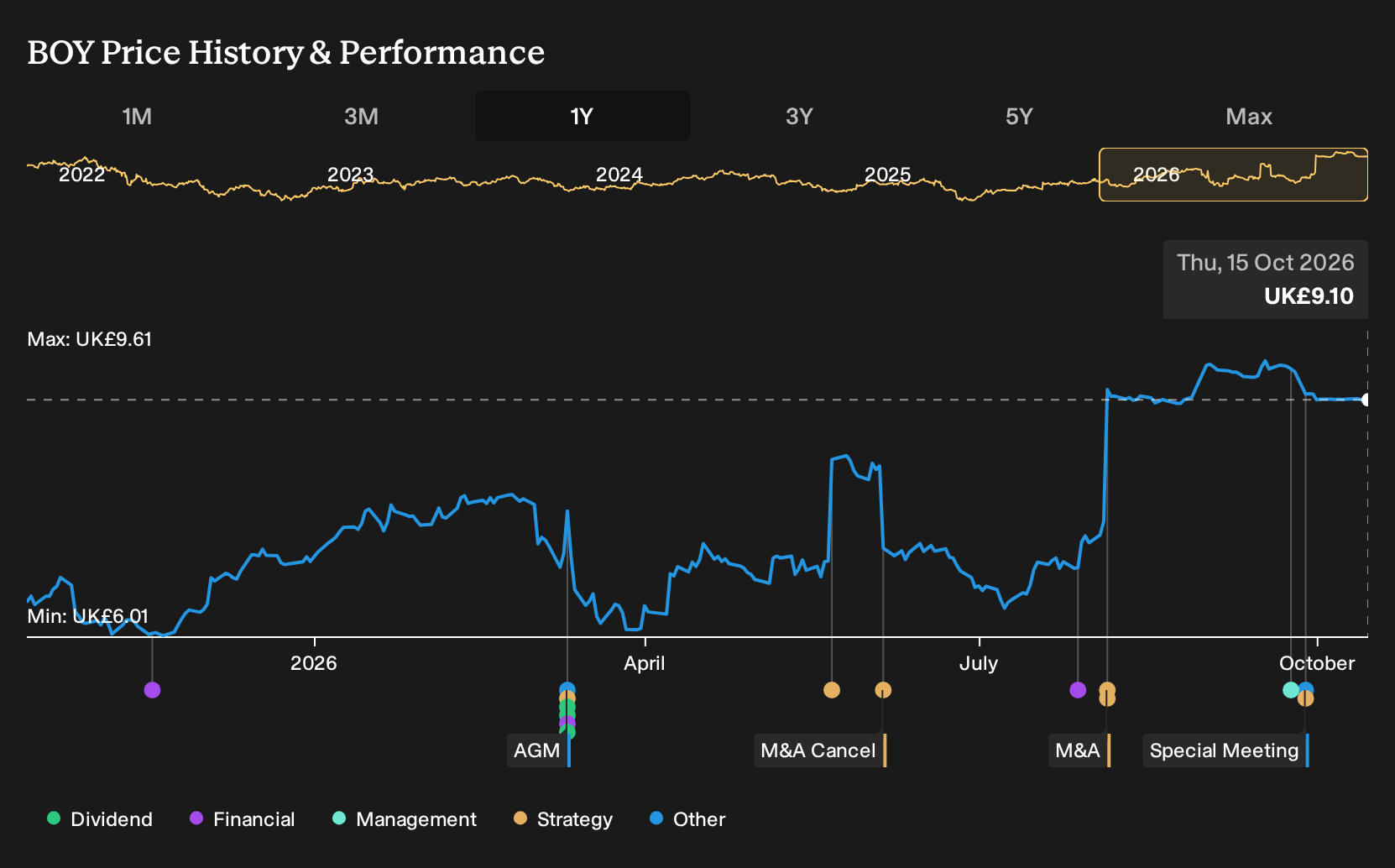Image resolution: width=1395 pixels, height=868 pixels.
Task: Click the UK£9.10 price tooltip
Action: coord(1266,280)
